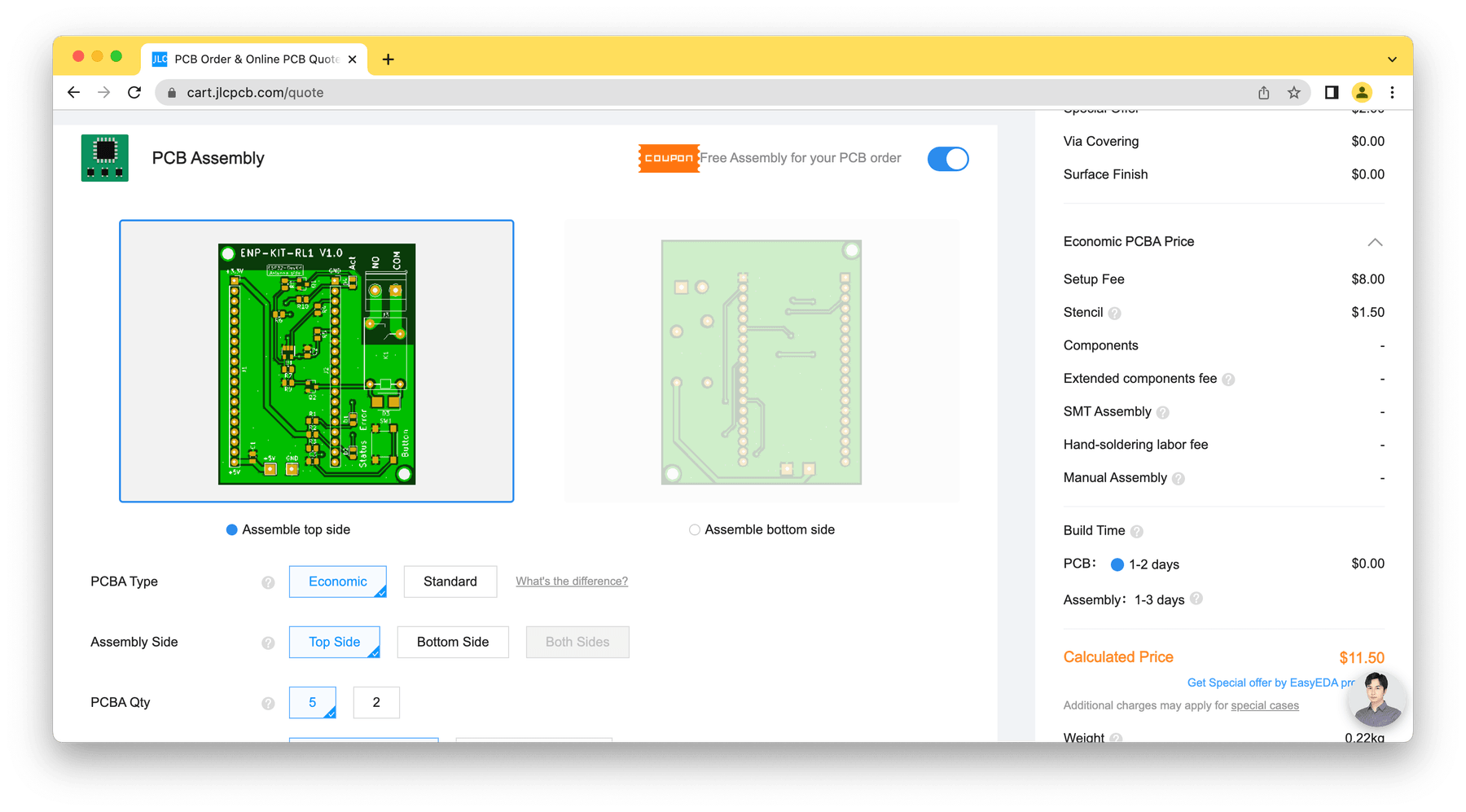1466x812 pixels.
Task: Click the browser reload page icon
Action: 134,93
